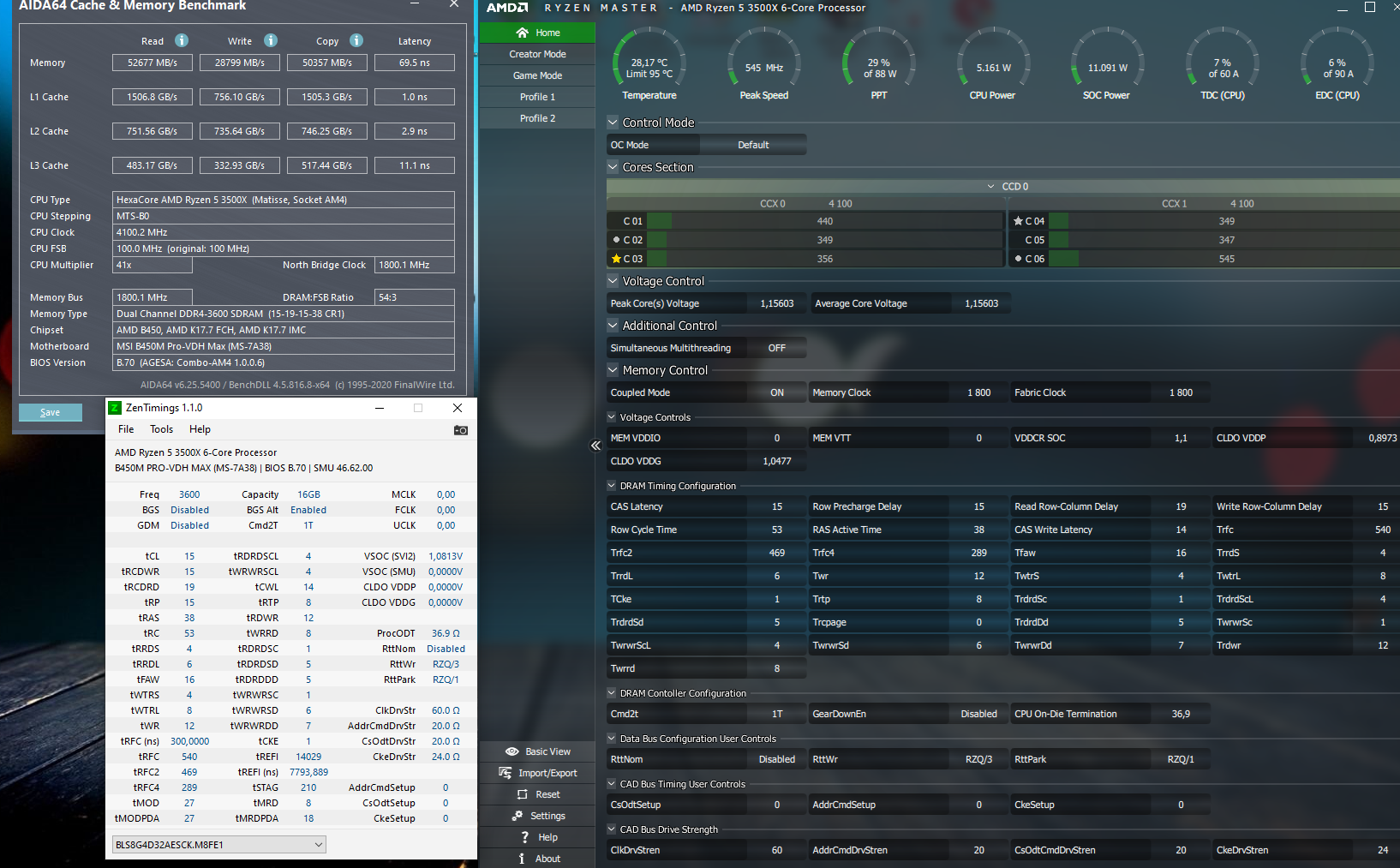Image resolution: width=1400 pixels, height=868 pixels.
Task: Click the CPU Power gauge
Action: [x=993, y=64]
